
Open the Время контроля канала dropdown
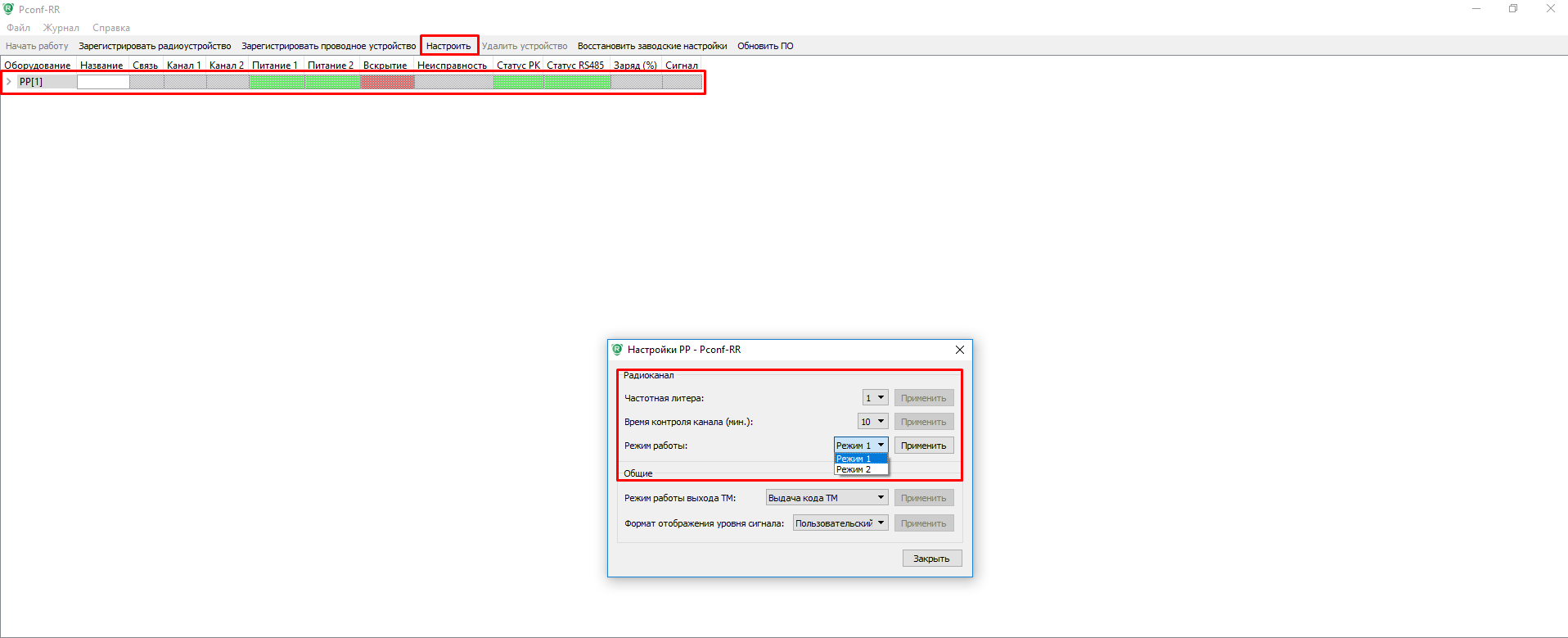[872, 422]
